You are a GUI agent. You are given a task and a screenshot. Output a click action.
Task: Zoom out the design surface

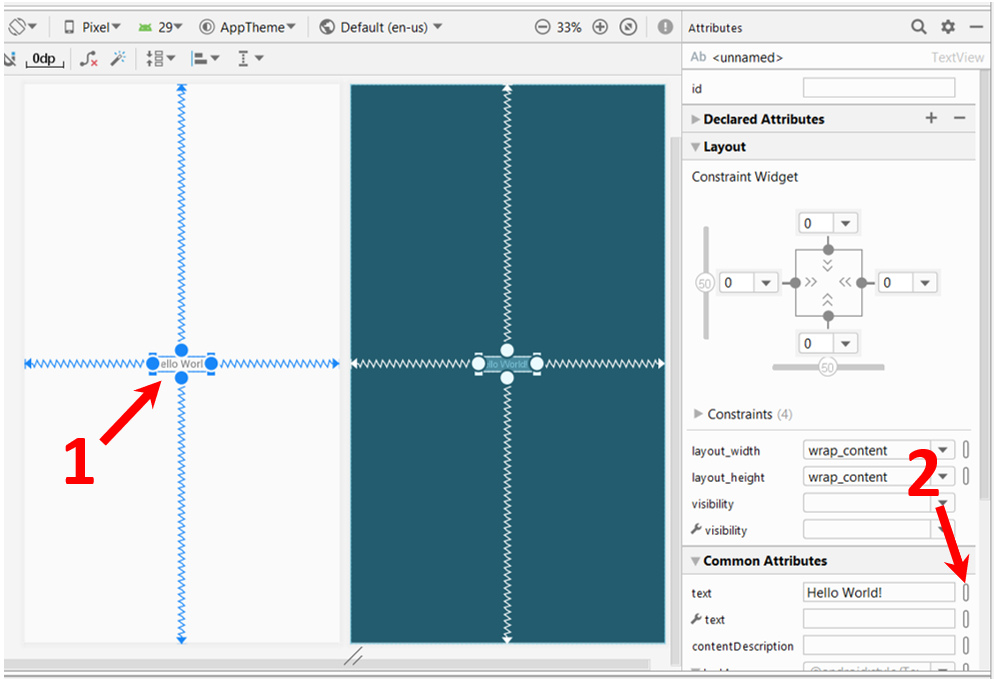coord(543,27)
